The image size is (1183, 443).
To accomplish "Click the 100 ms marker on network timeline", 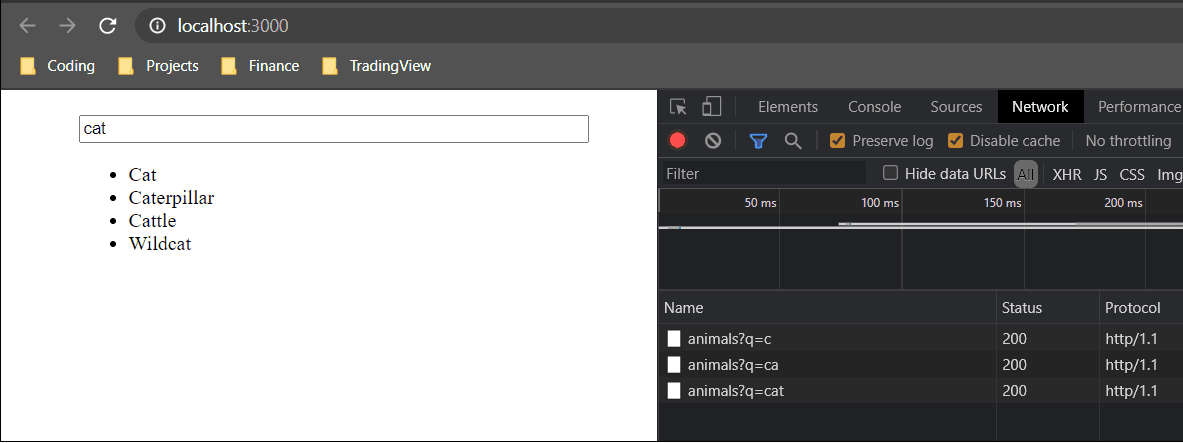I will click(880, 203).
